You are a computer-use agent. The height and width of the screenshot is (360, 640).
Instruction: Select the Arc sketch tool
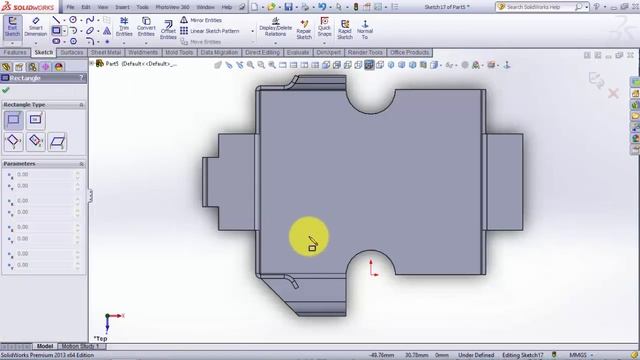coord(73,31)
